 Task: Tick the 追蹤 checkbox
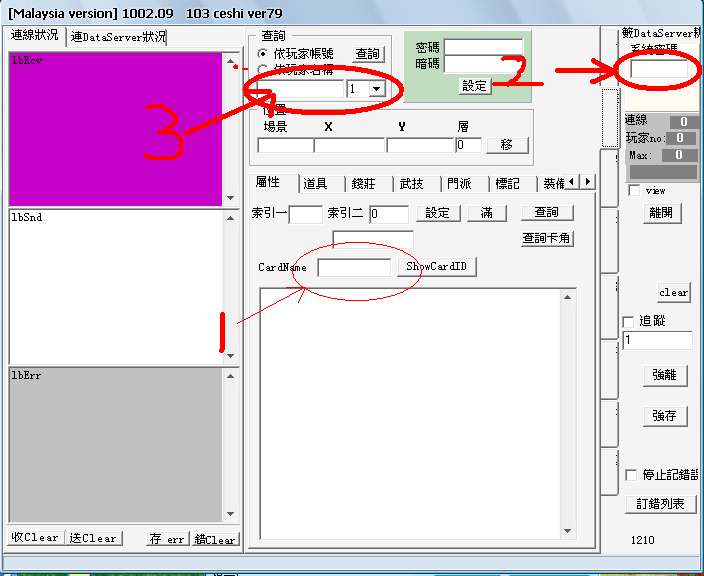[628, 321]
